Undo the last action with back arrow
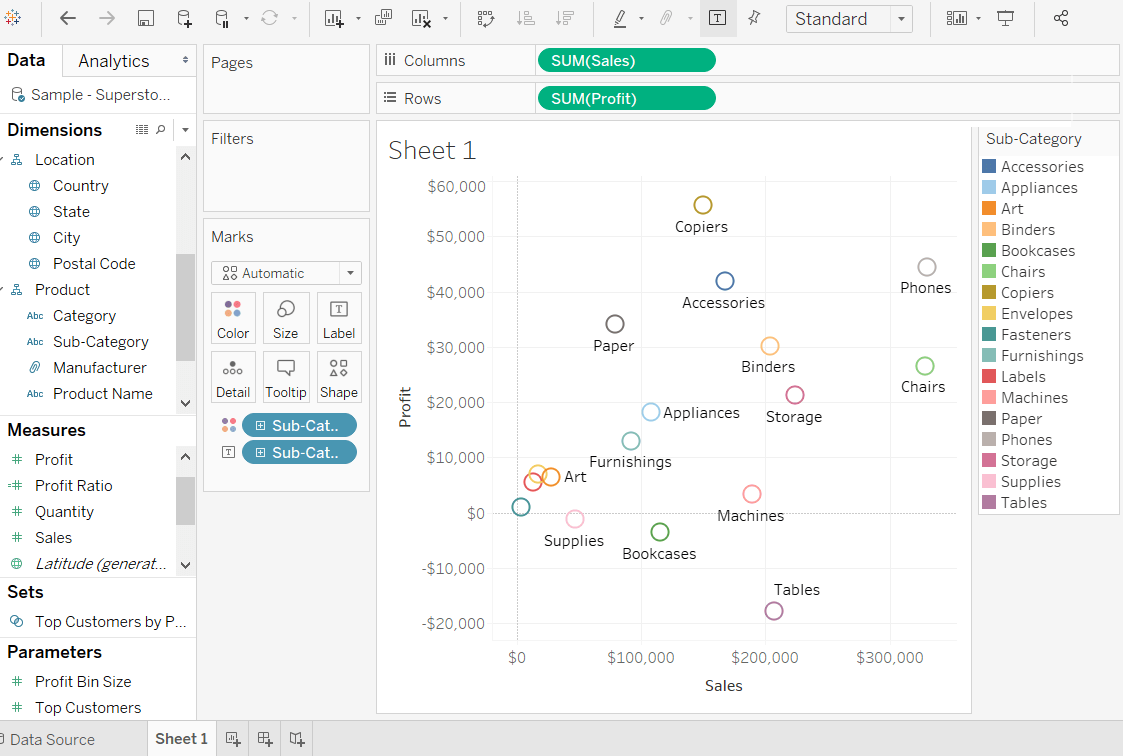 [x=67, y=19]
